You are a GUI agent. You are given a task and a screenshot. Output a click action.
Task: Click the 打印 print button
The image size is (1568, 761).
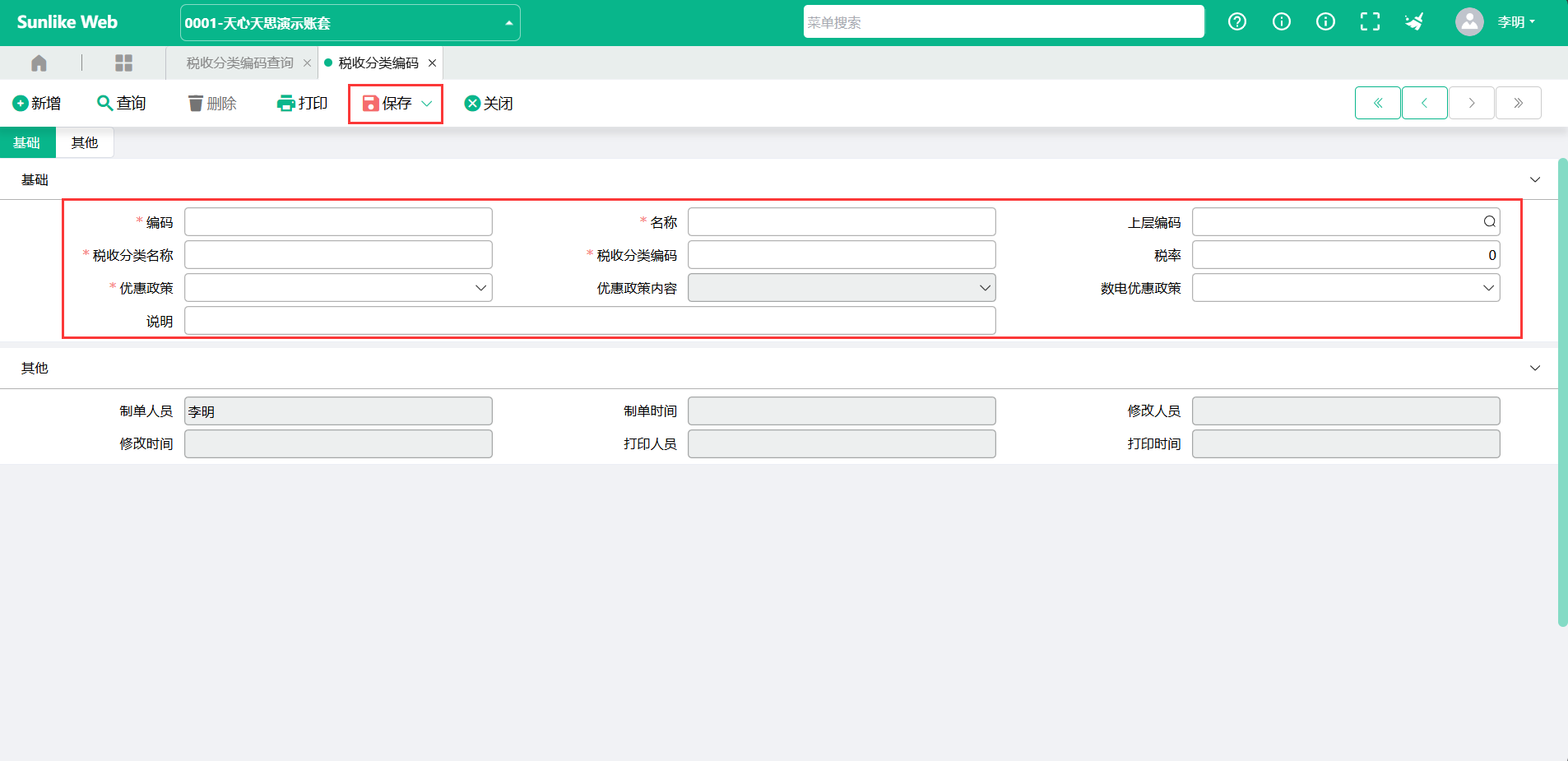coord(303,103)
